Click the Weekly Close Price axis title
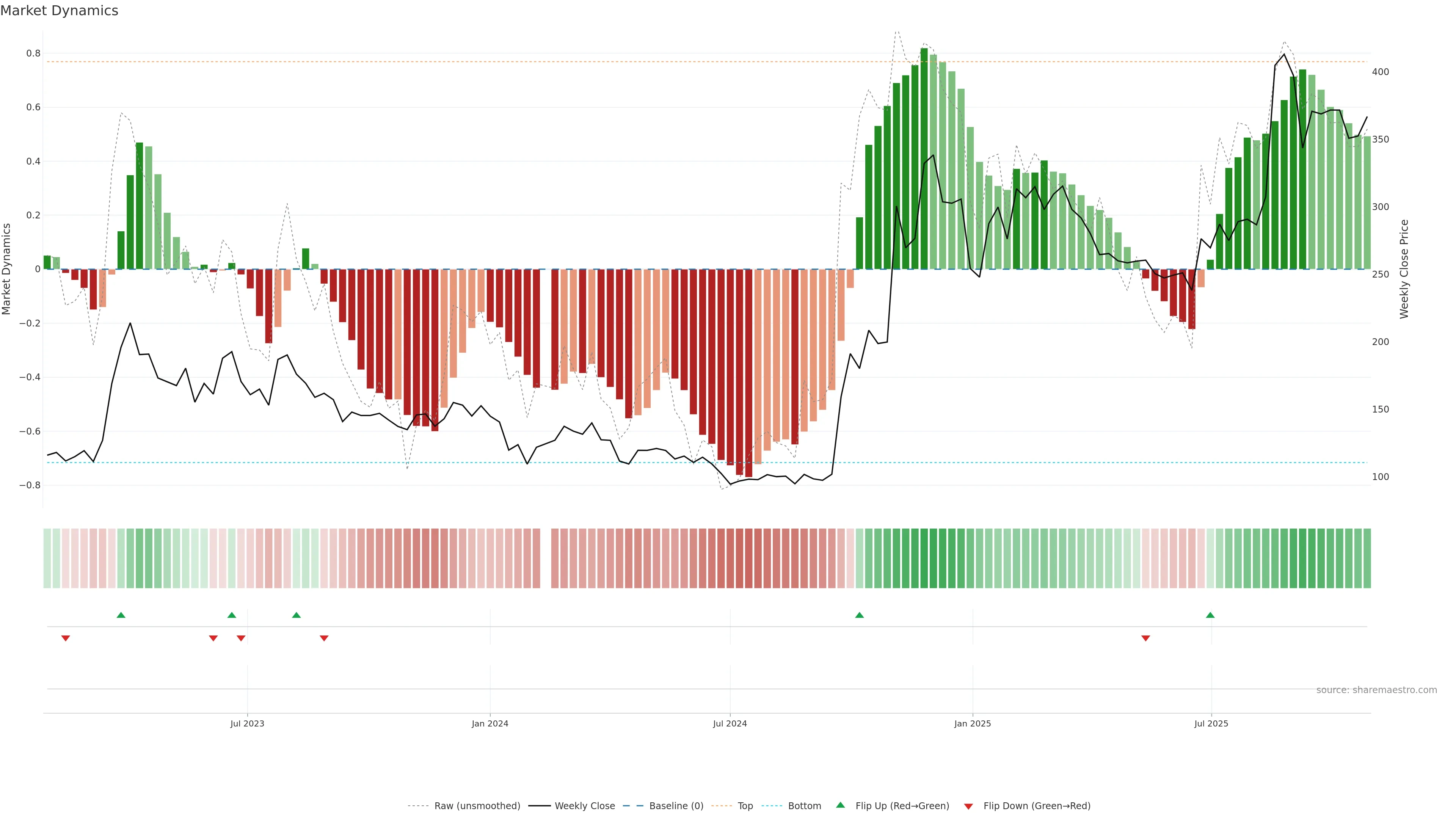This screenshot has height=819, width=1456. 1404,269
